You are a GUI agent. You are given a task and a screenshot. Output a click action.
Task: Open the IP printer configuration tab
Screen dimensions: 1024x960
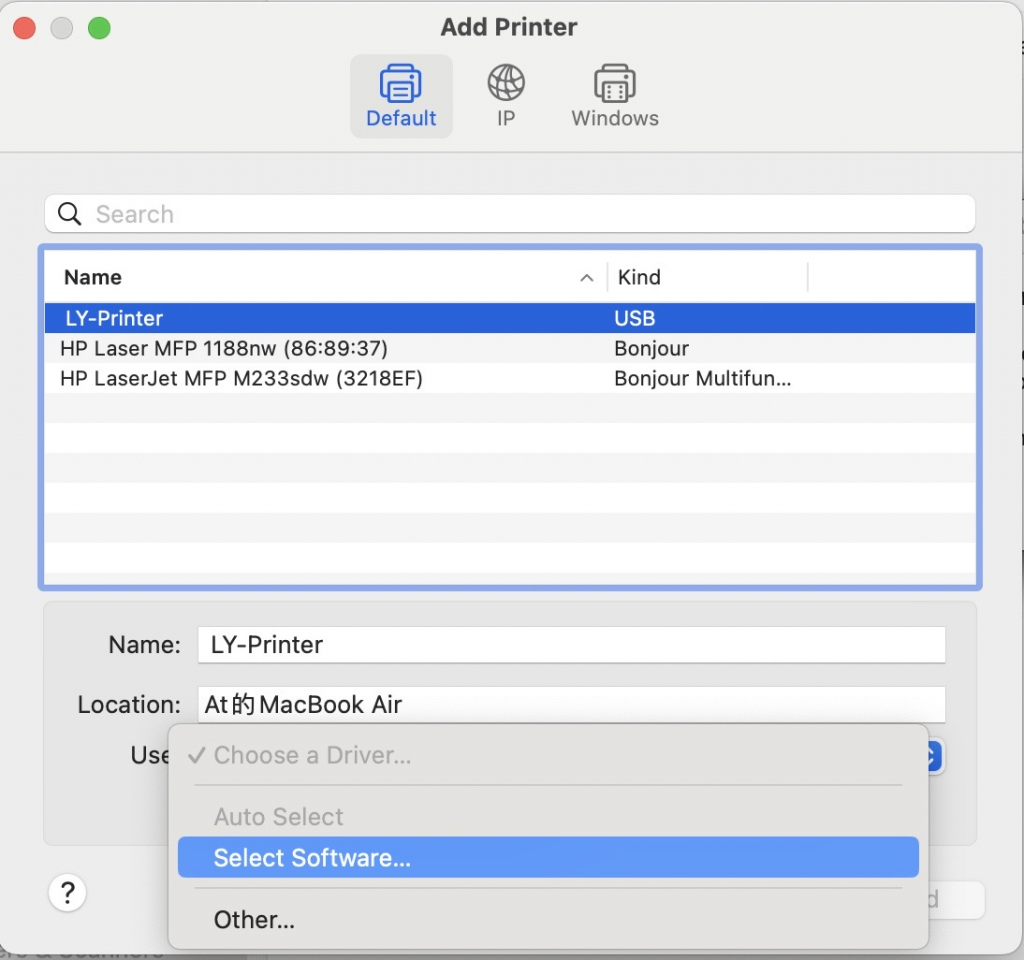click(505, 95)
